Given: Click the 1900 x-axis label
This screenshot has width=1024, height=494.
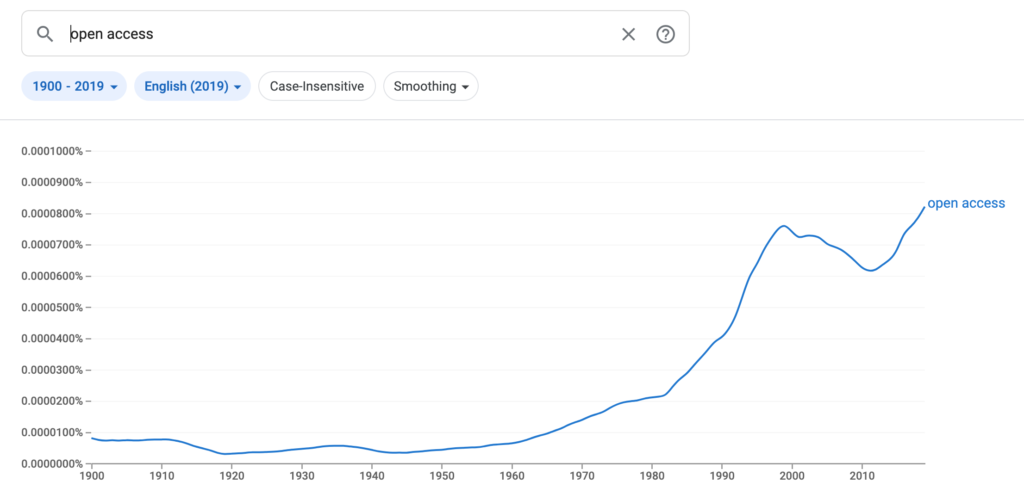Looking at the screenshot, I should coord(92,475).
